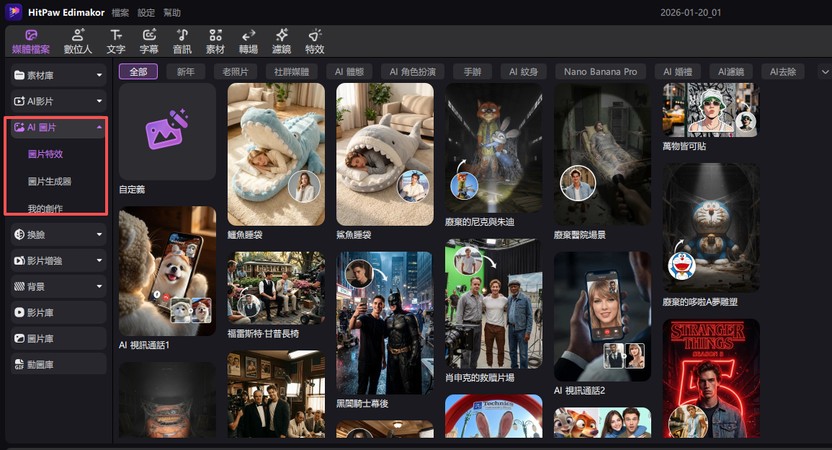
Task: Choose the AI 視訊通話1 template
Action: tap(167, 271)
